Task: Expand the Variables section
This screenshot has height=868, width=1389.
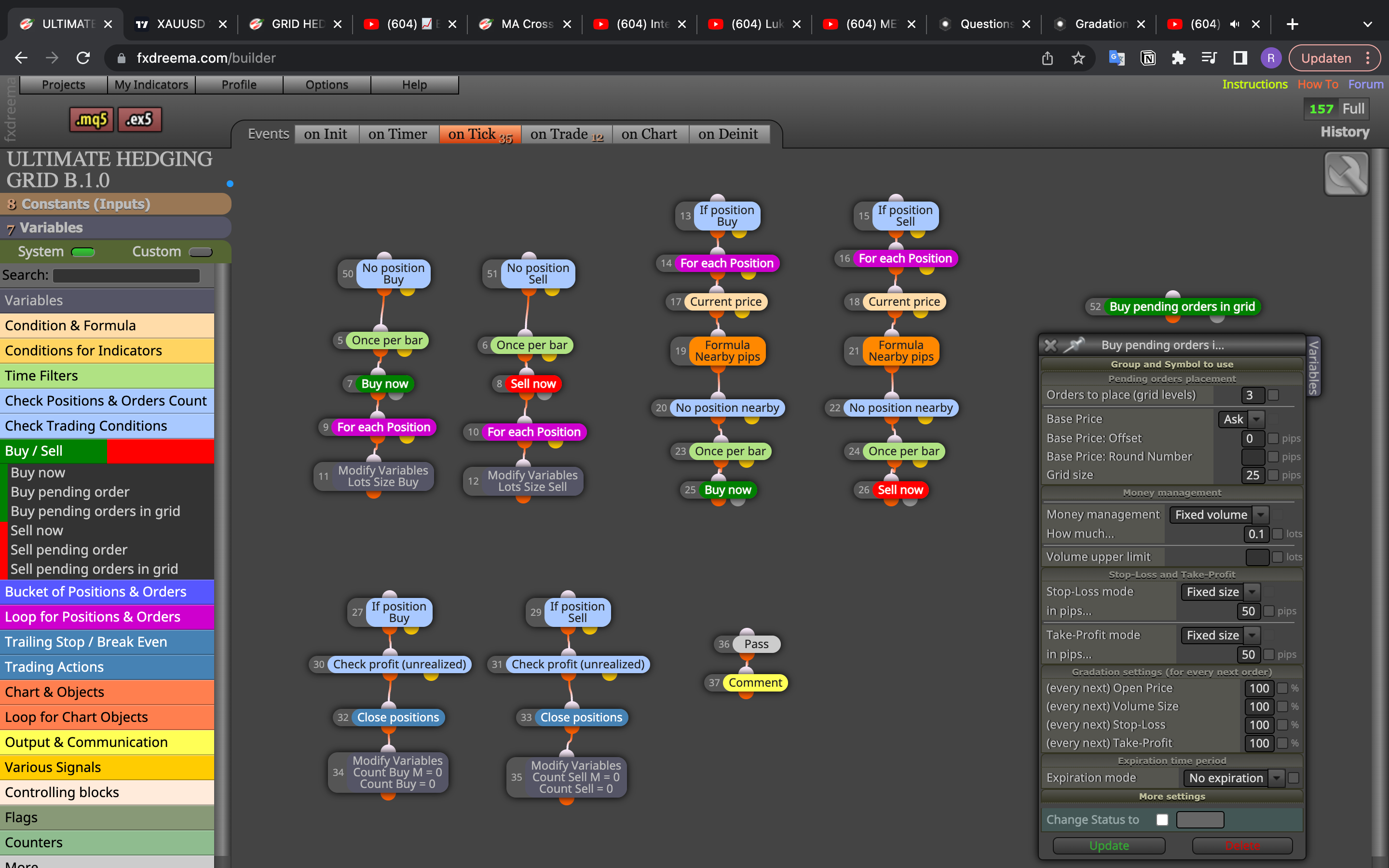Action: (115, 228)
